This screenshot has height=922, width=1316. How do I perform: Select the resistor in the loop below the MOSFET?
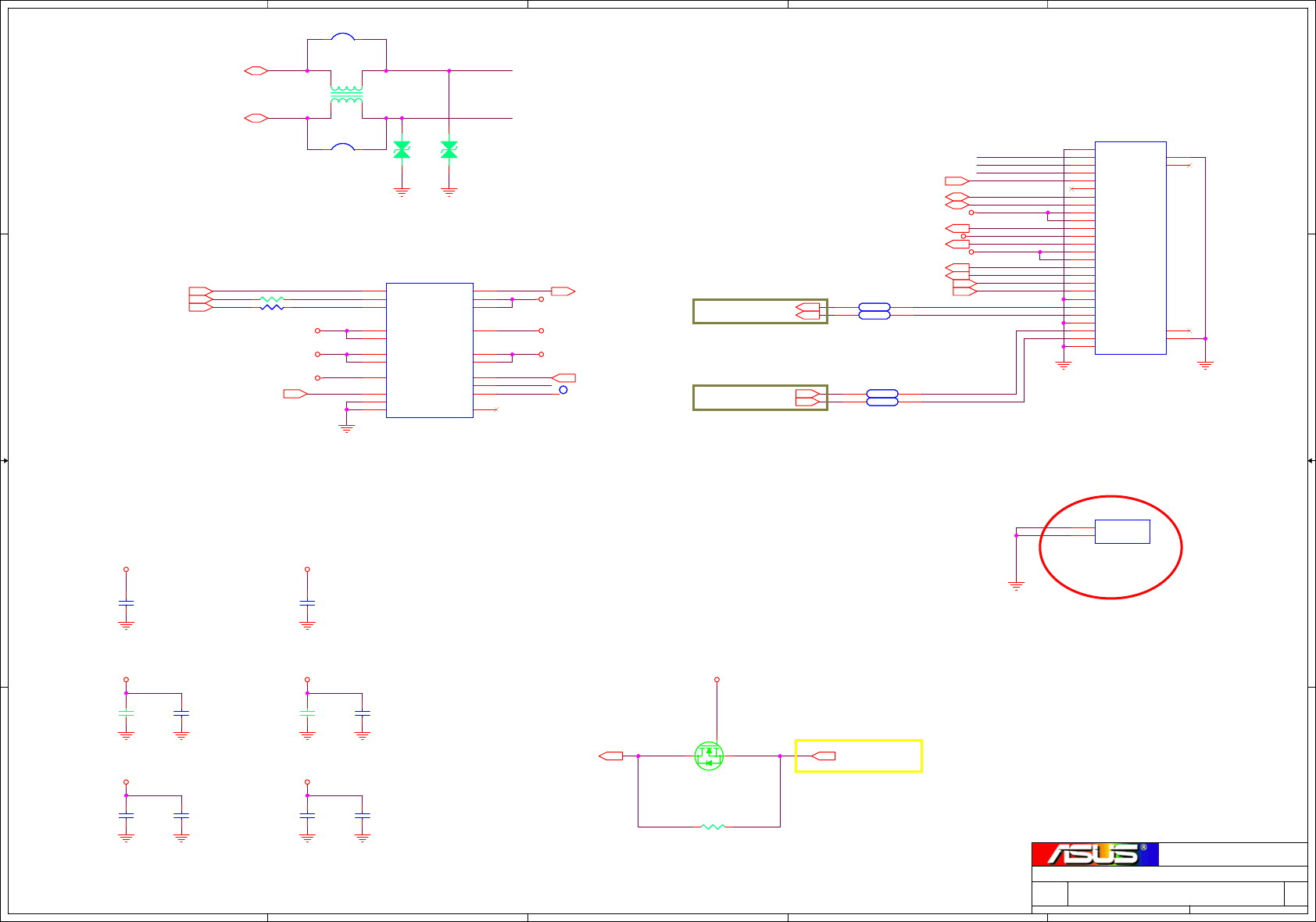[x=713, y=827]
